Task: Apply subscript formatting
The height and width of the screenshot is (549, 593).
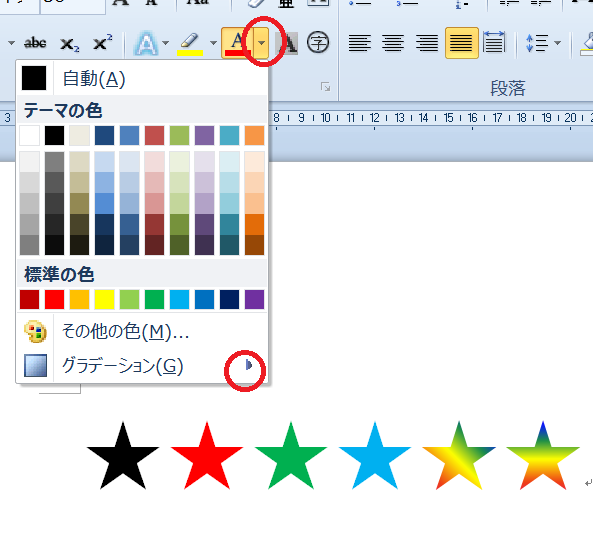Action: 70,44
